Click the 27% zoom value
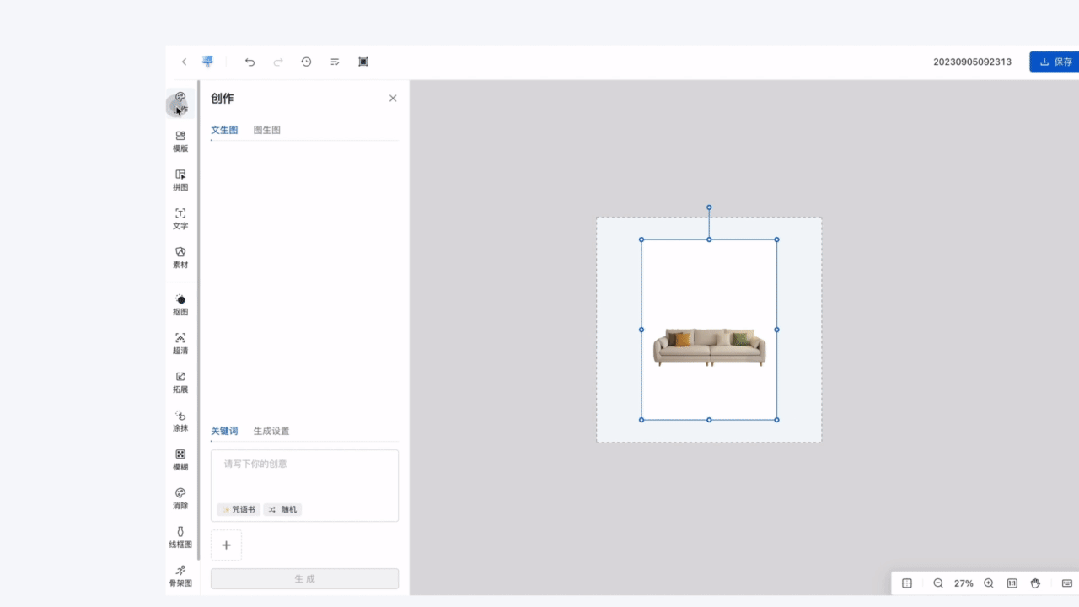1079x607 pixels. pos(963,583)
